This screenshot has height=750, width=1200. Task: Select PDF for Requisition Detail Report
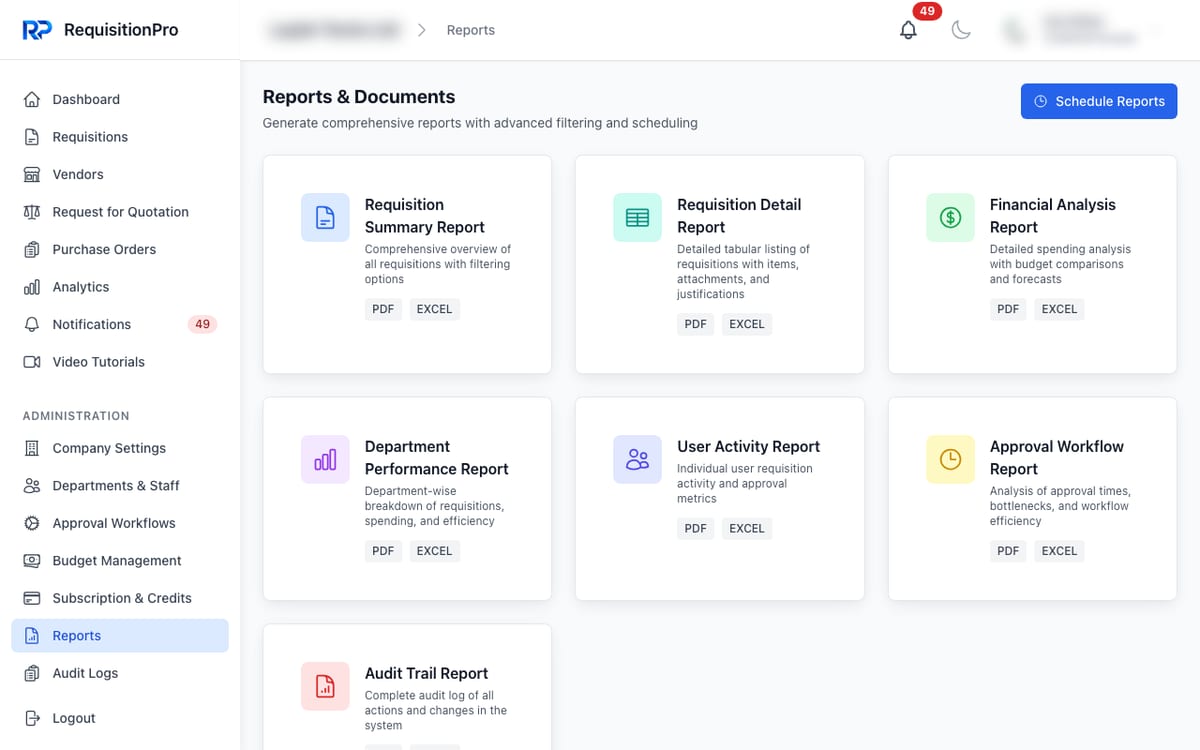695,324
